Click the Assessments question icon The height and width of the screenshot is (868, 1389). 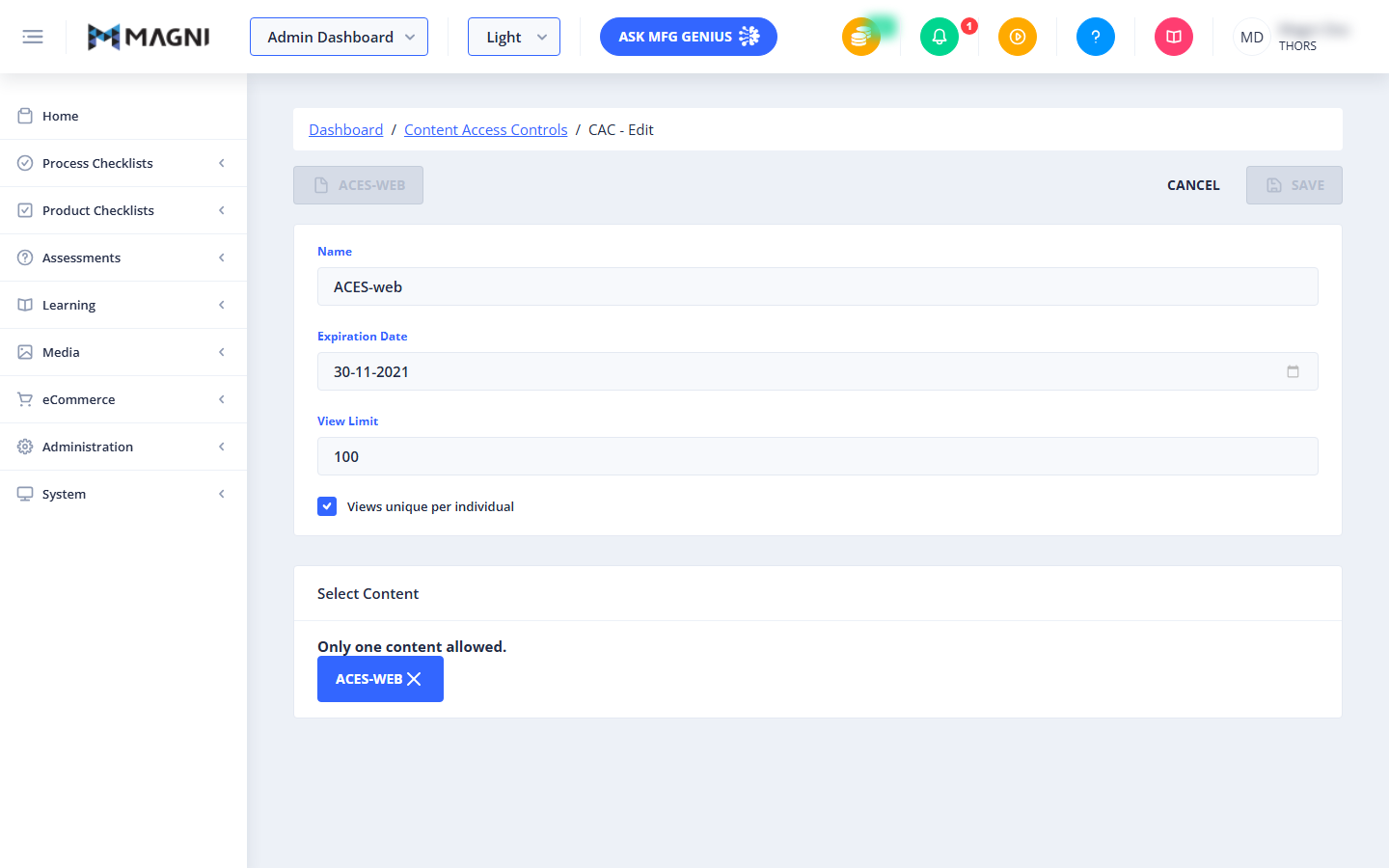[25, 258]
